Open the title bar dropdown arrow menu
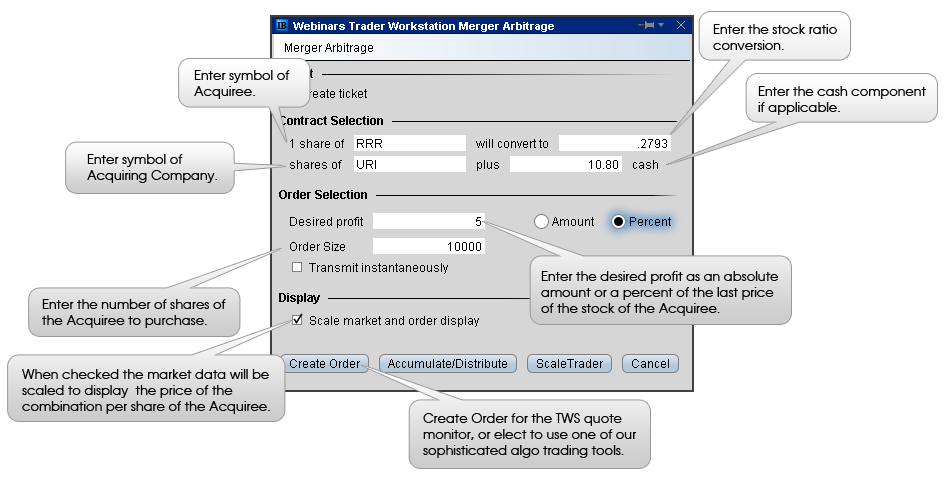Image resolution: width=950 pixels, height=478 pixels. click(x=661, y=25)
